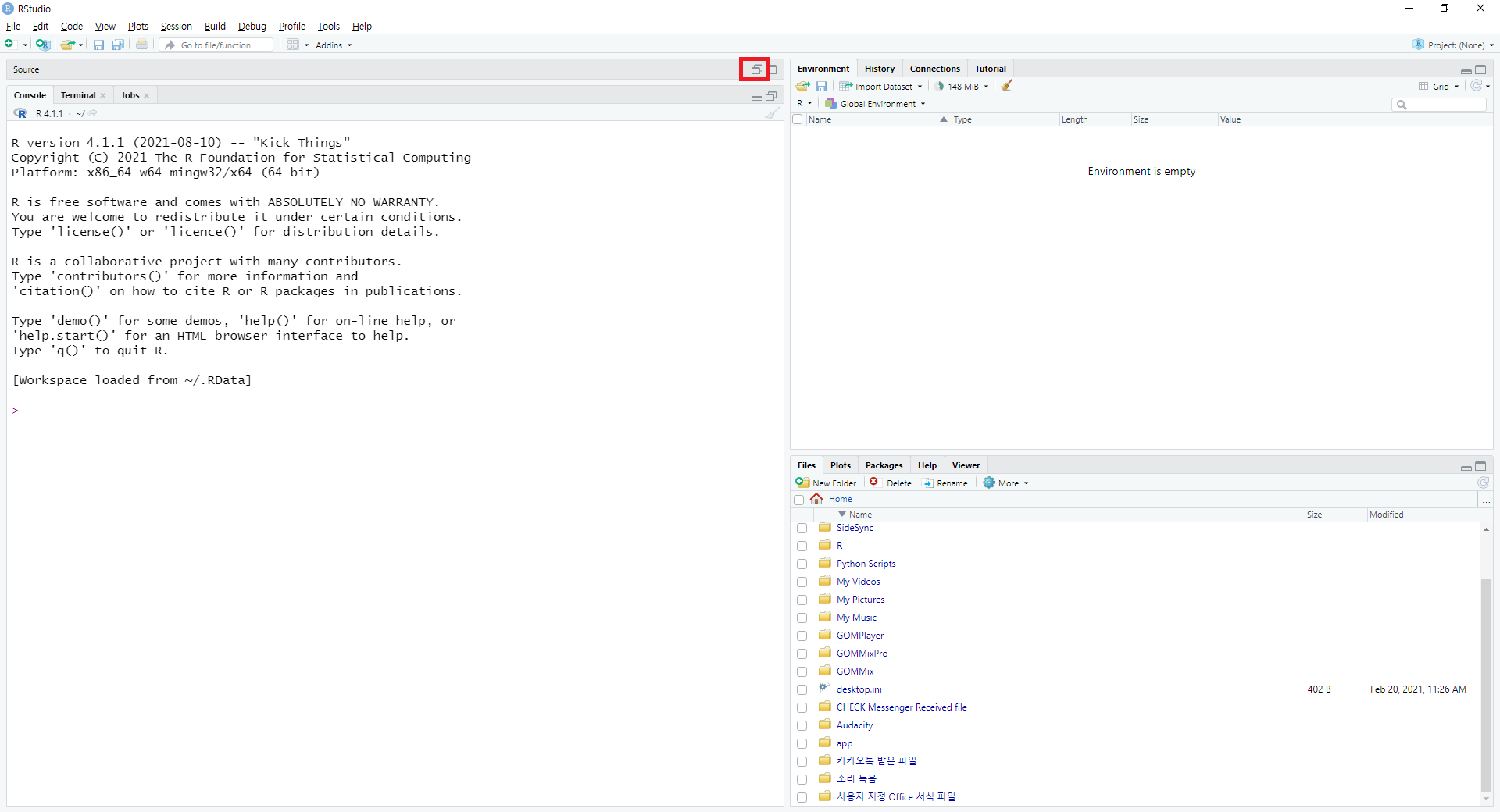The width and height of the screenshot is (1500, 812).
Task: Check the Python Scripts folder checkbox
Action: pos(802,564)
